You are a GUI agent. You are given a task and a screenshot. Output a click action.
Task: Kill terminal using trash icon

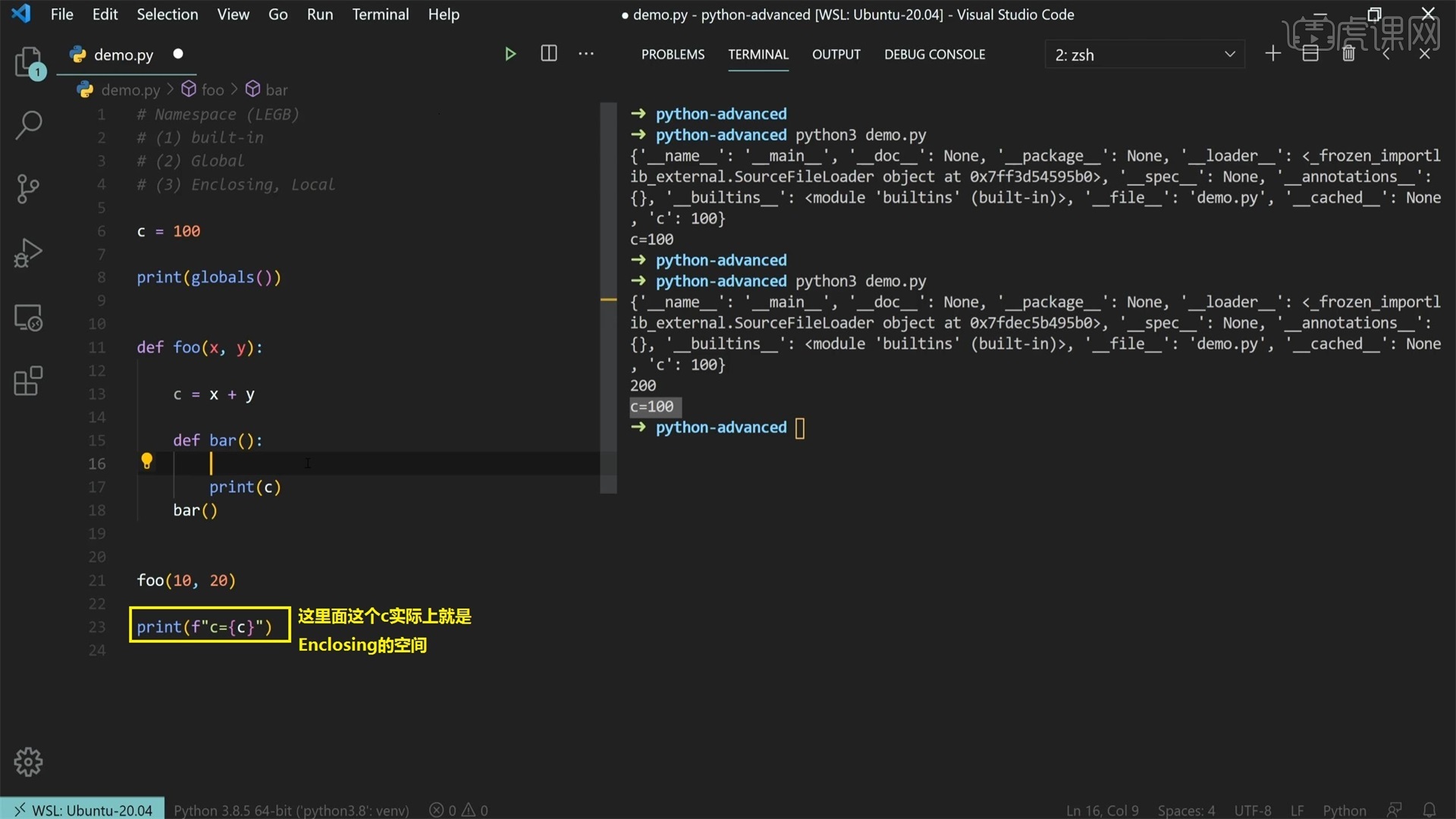tap(1348, 54)
